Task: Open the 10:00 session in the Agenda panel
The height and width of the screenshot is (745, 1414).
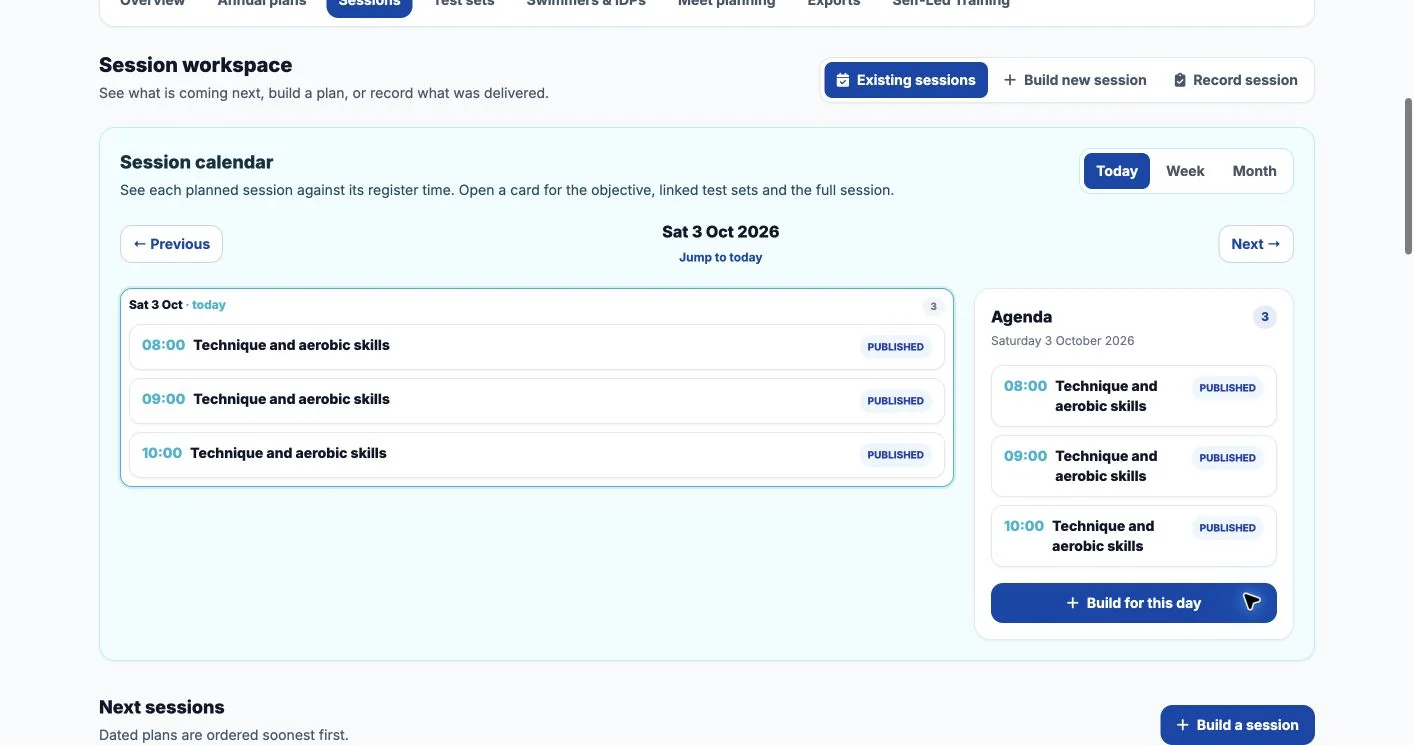Action: (x=1134, y=536)
